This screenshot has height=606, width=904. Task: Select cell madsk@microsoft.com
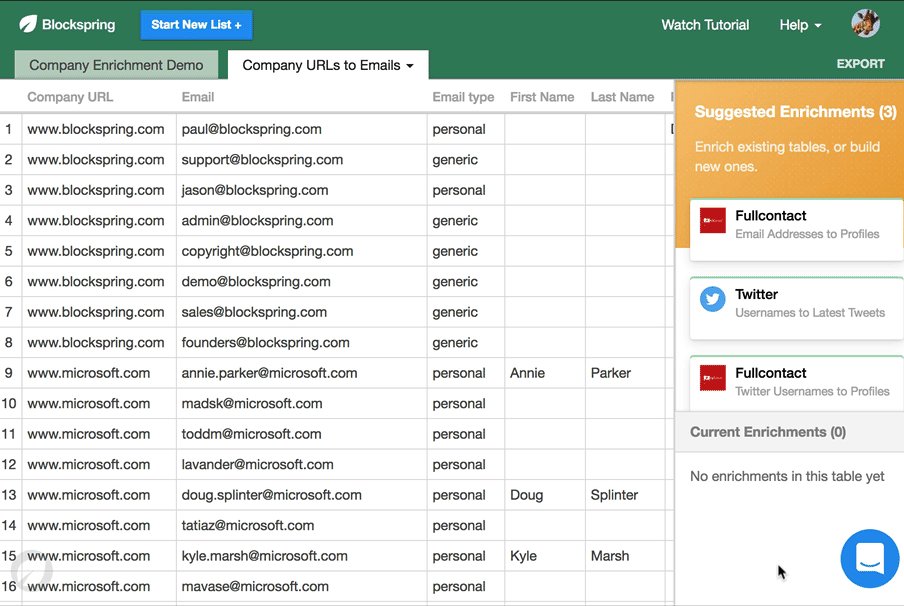(x=302, y=404)
